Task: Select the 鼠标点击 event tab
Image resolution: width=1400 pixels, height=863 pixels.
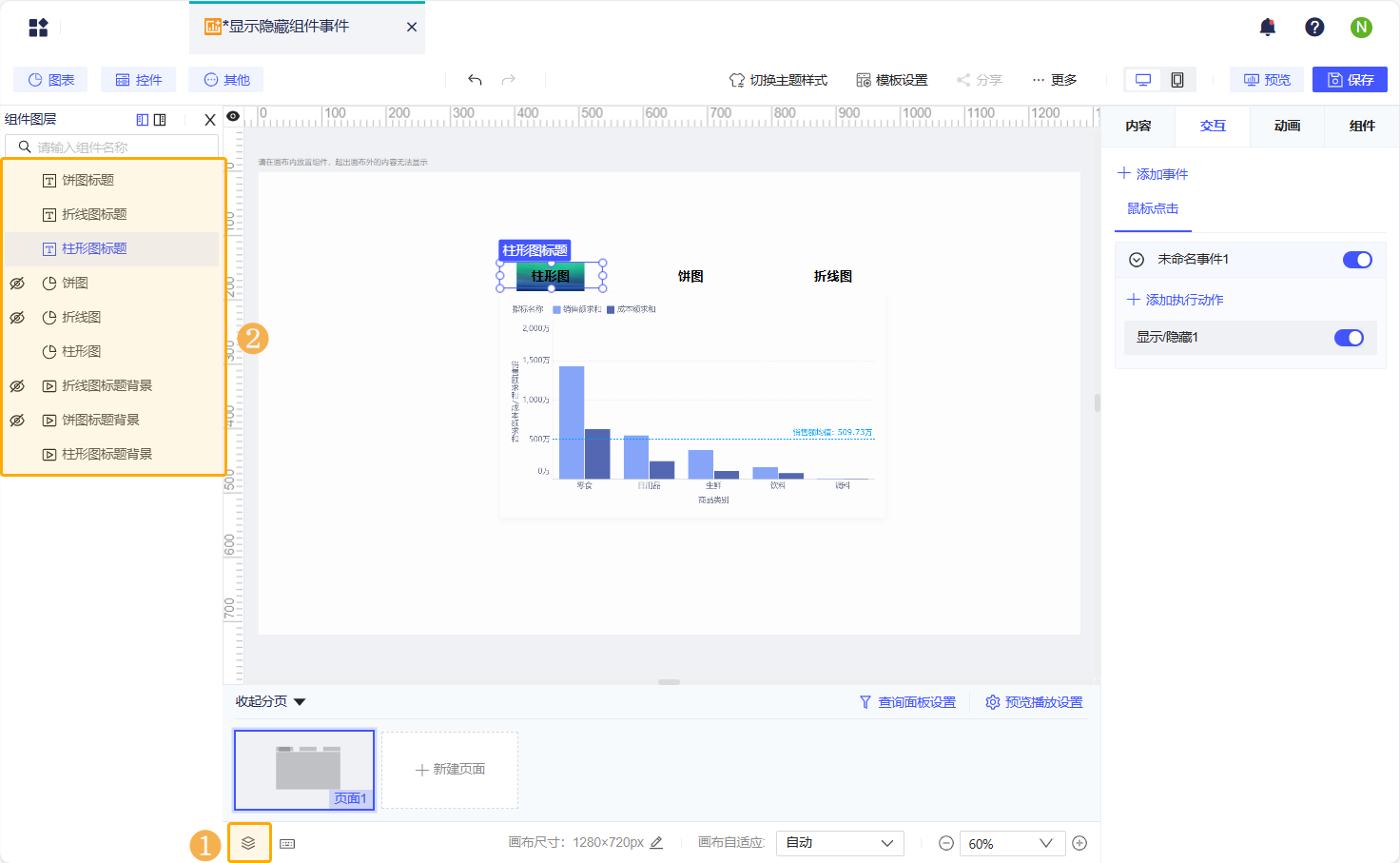Action: pos(1153,209)
